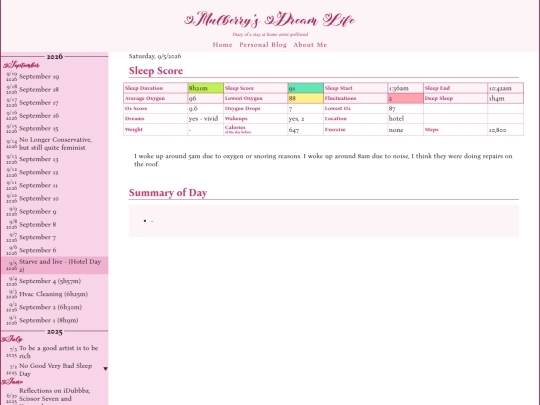The image size is (540, 405).
Task: Click the Exercise 'none' cell
Action: [x=405, y=130]
